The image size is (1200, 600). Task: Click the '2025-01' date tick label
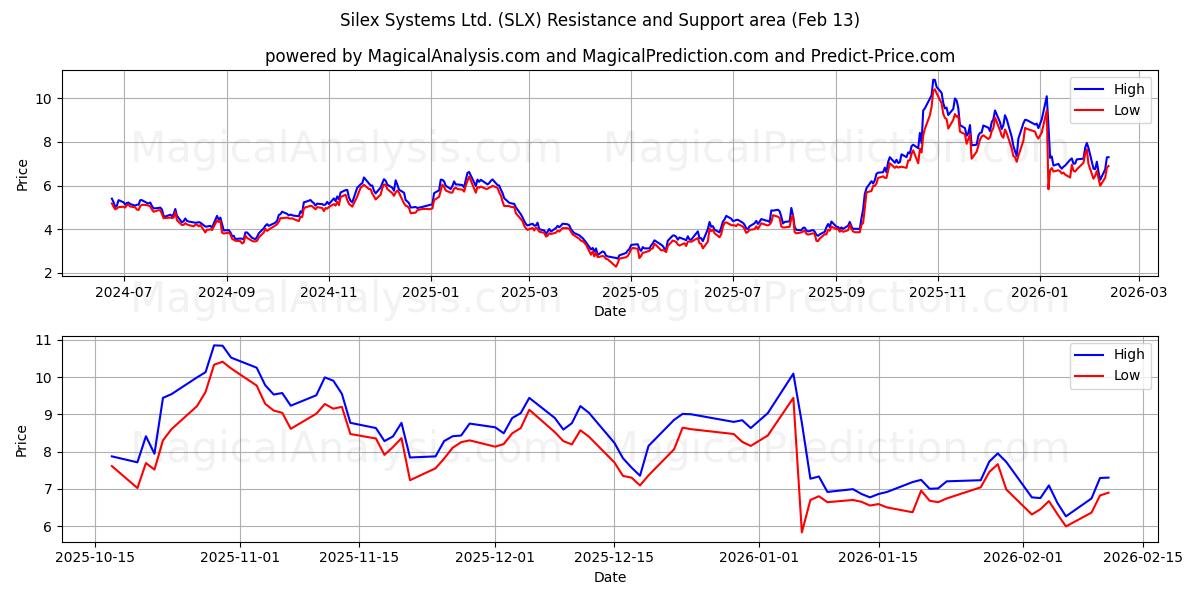431,292
